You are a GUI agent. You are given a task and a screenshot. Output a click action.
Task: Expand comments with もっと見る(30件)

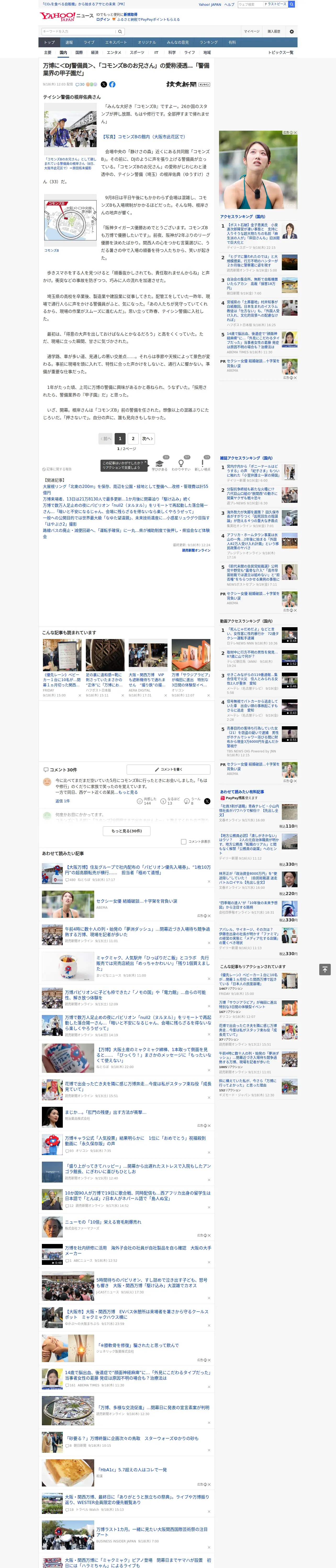pos(127,830)
